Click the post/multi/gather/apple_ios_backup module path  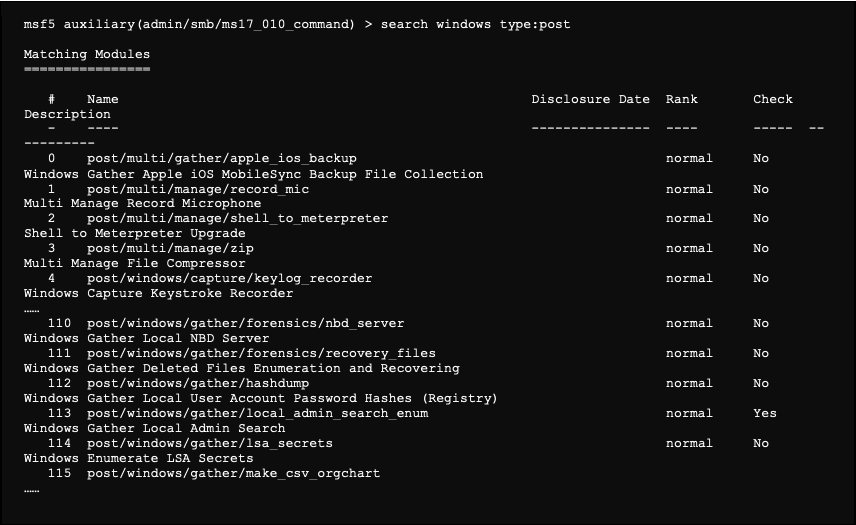[221, 159]
